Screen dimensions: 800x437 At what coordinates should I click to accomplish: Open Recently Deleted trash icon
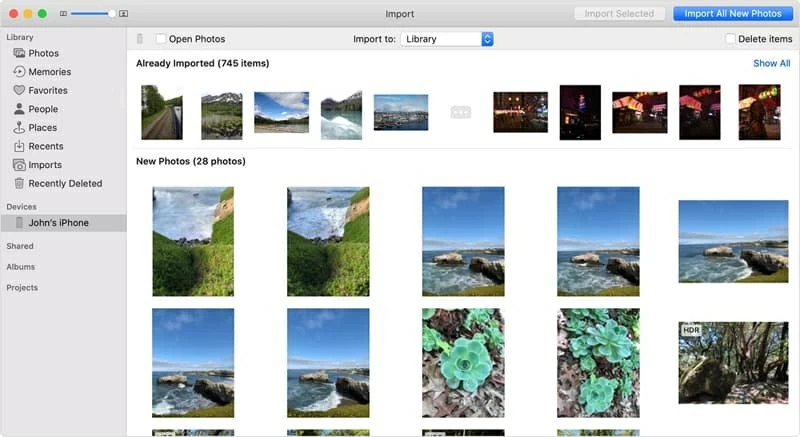[x=19, y=184]
